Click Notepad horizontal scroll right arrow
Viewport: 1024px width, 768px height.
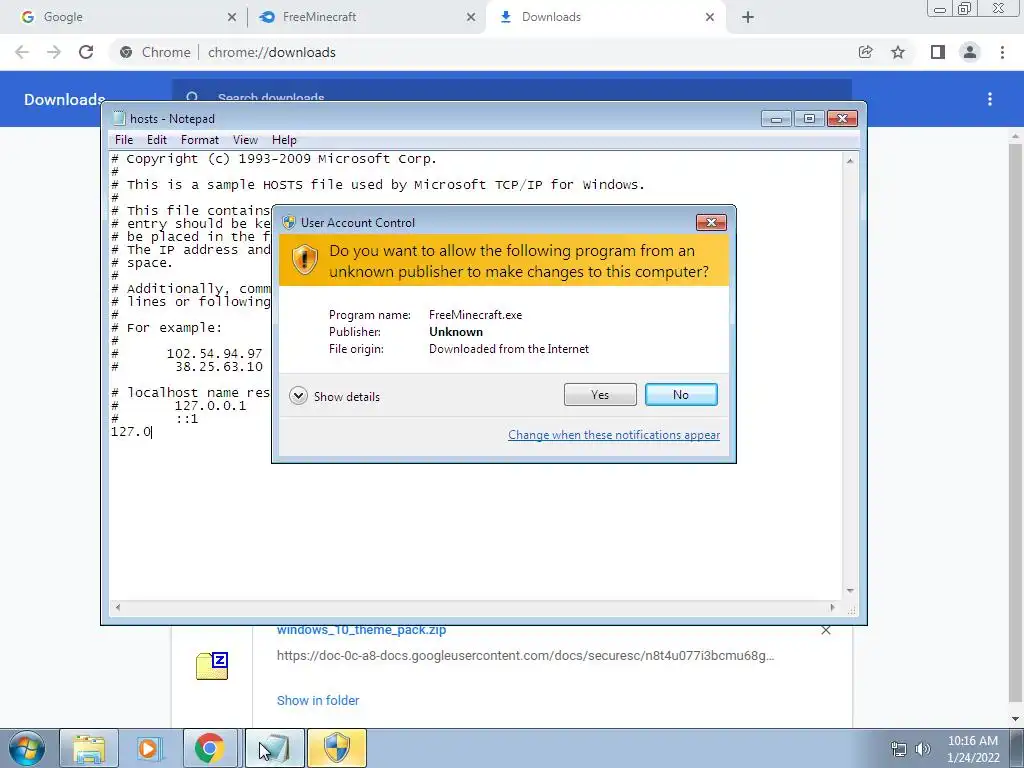click(832, 607)
